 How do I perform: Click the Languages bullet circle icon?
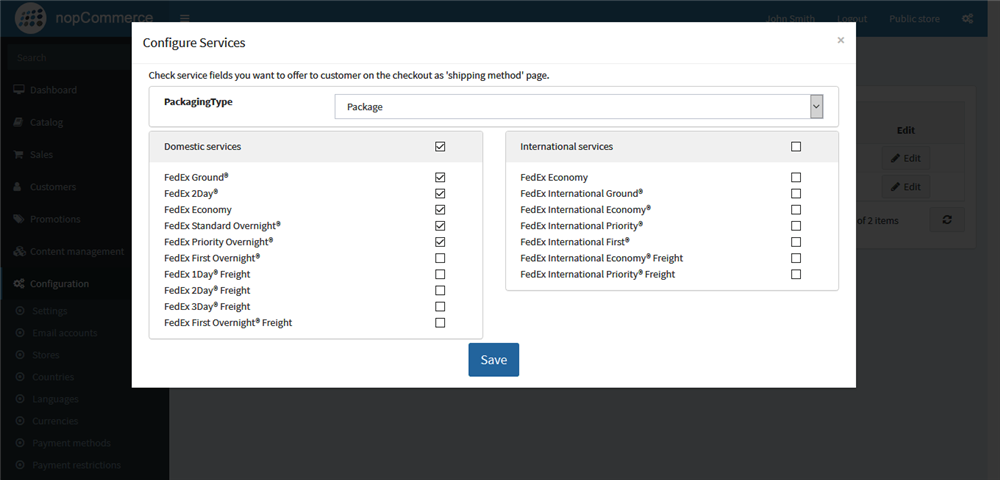tap(19, 399)
